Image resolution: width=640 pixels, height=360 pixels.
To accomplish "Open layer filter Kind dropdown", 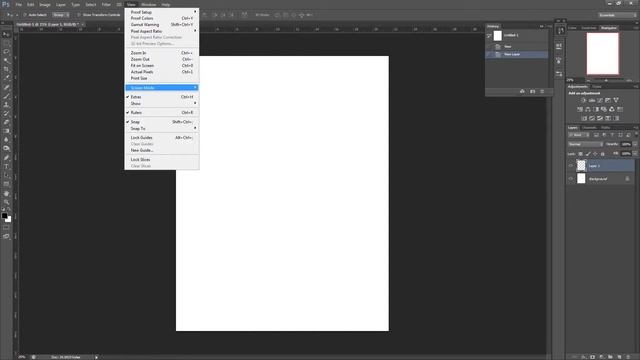I will pos(579,135).
